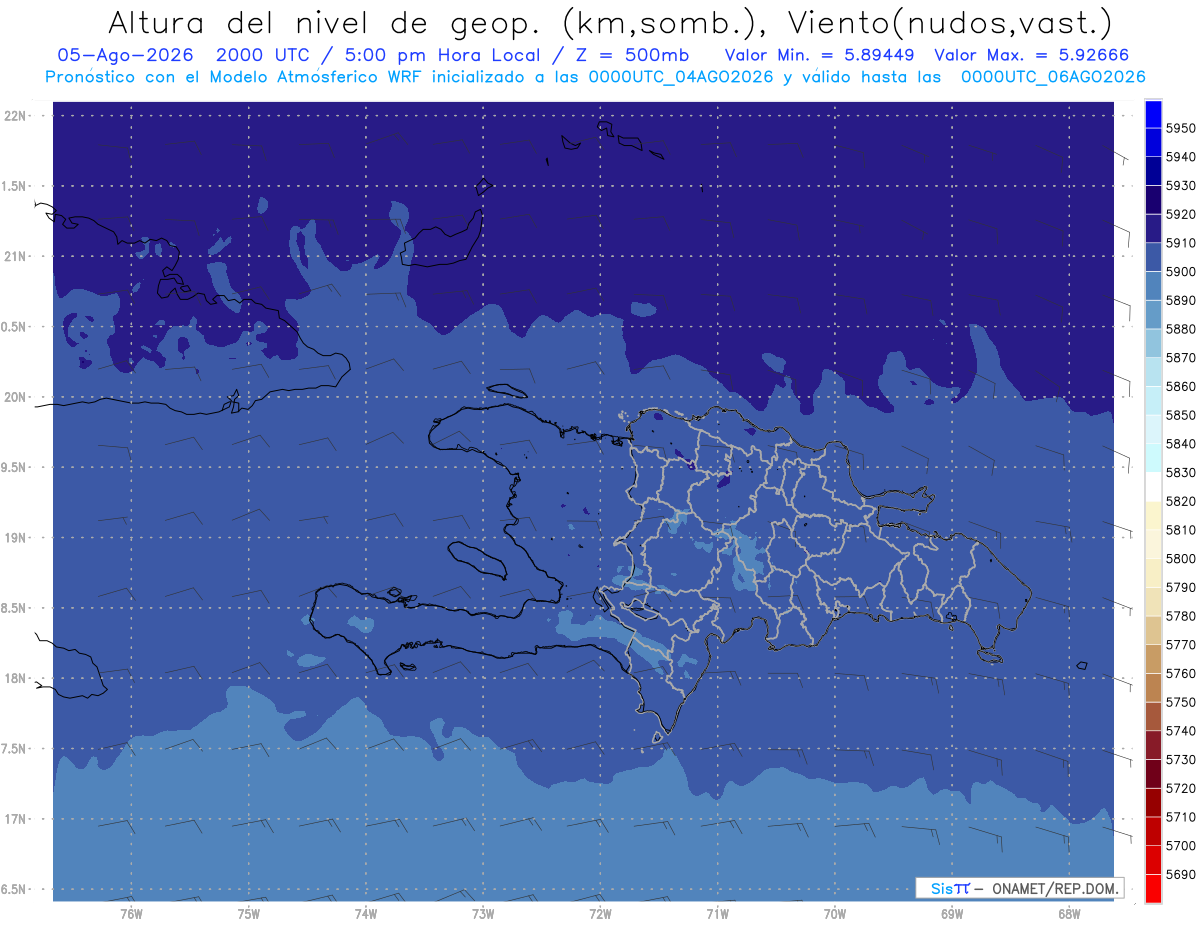Click the '19N' latitude label
This screenshot has width=1200, height=927.
coord(17,538)
